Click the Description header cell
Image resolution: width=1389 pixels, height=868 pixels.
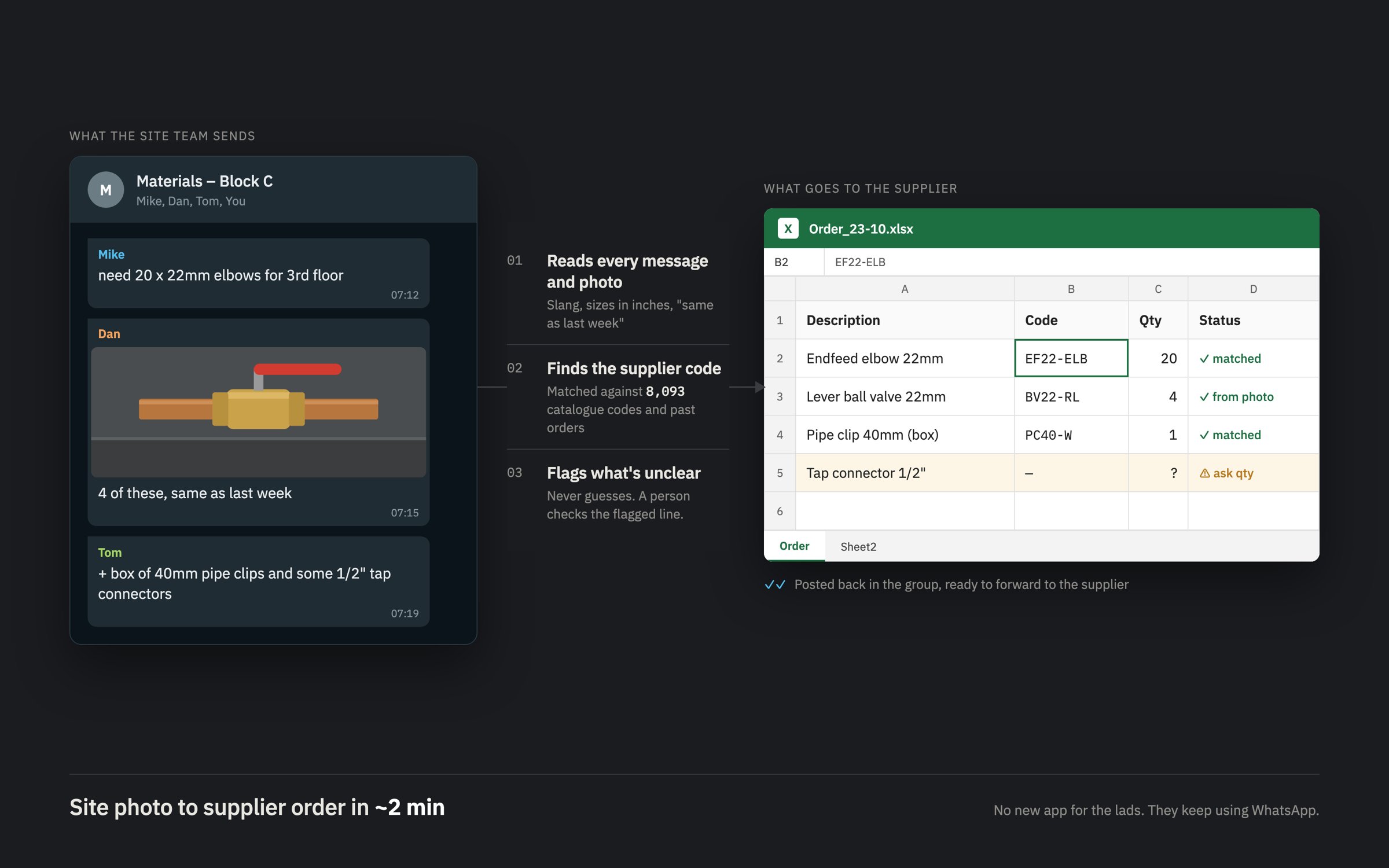pyautogui.click(x=905, y=320)
